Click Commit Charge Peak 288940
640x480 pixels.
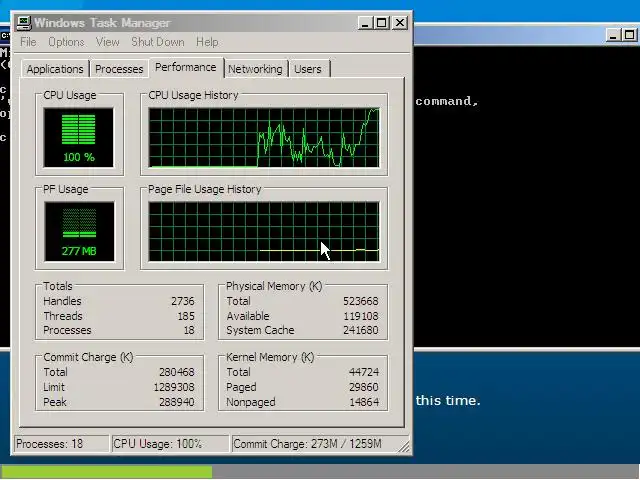[x=177, y=402]
